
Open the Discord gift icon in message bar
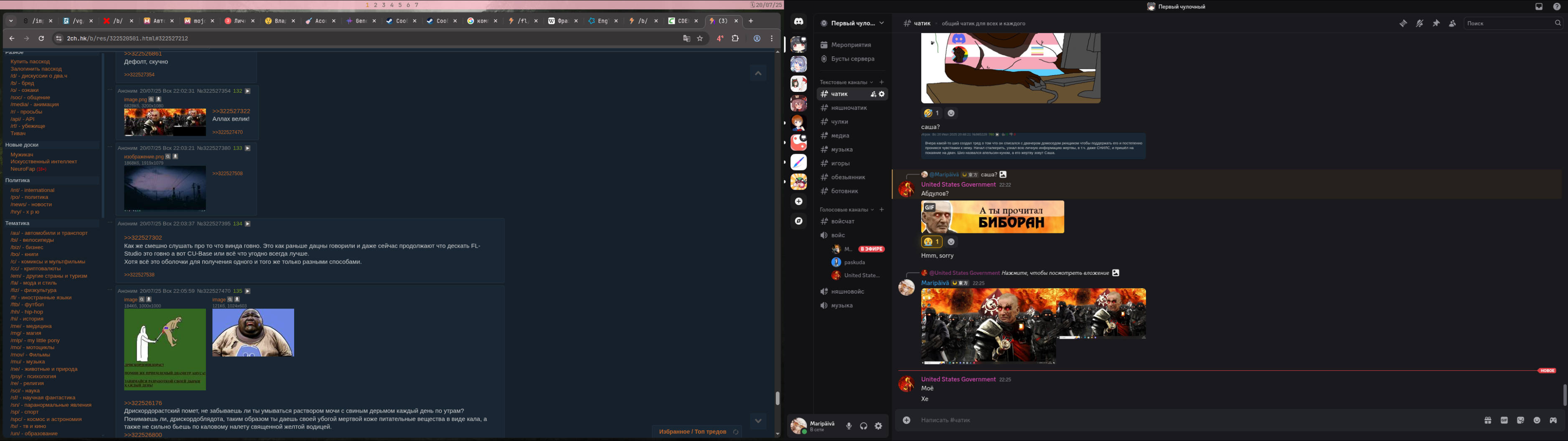(x=1488, y=420)
